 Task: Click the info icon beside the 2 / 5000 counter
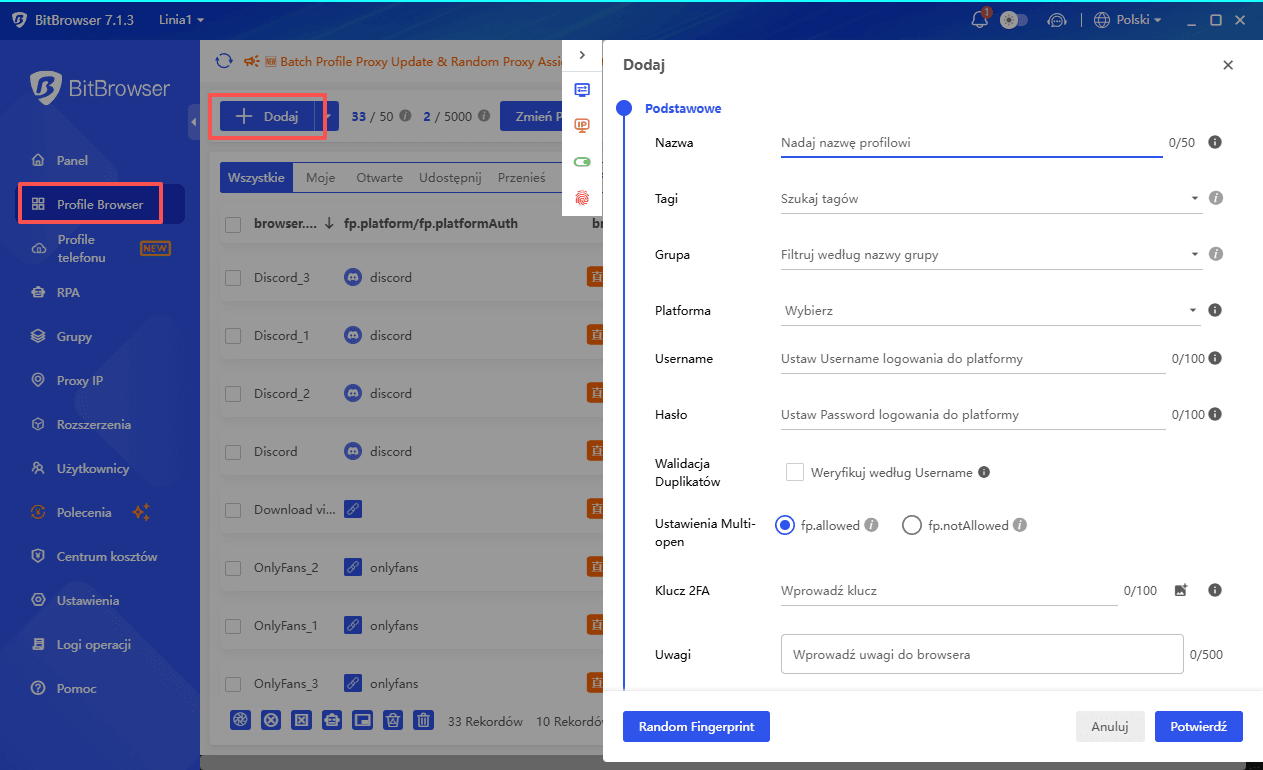point(483,116)
